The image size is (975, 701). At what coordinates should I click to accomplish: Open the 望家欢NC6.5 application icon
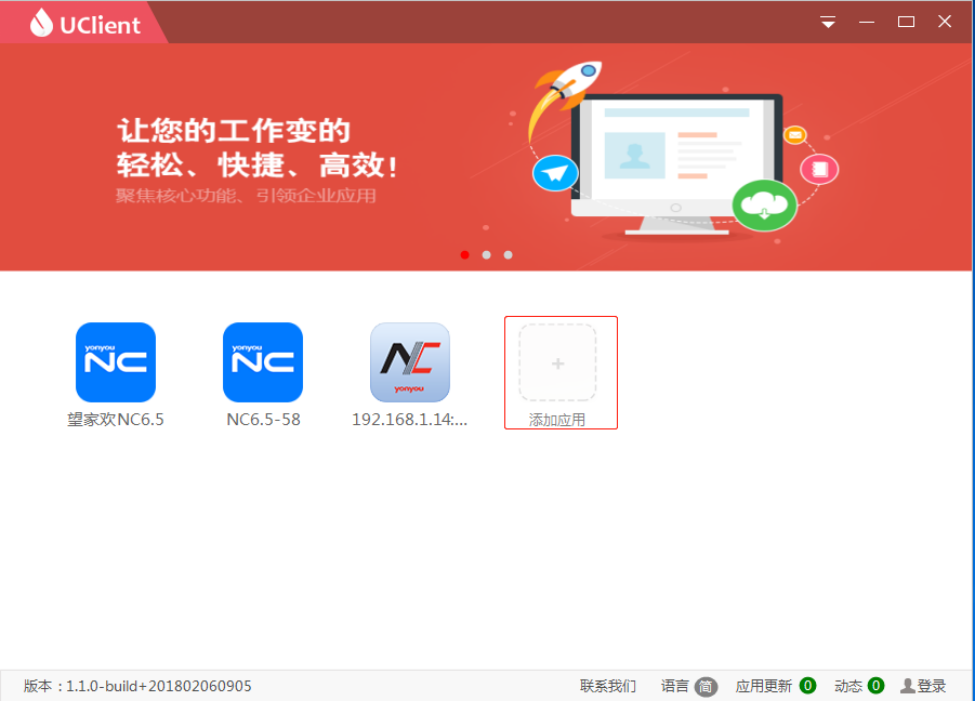[116, 362]
